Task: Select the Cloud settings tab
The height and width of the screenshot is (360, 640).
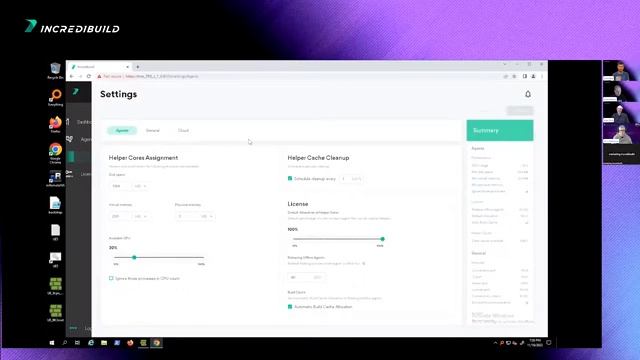Action: (183, 131)
